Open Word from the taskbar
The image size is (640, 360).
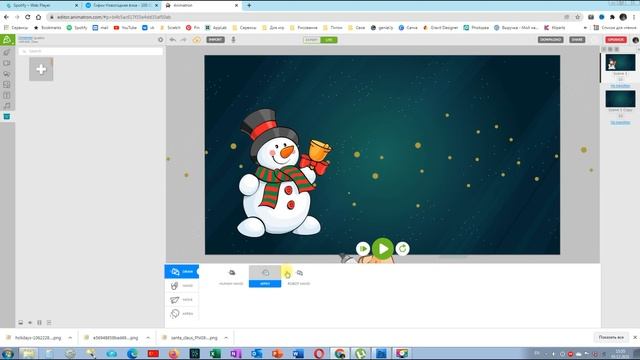[298, 353]
